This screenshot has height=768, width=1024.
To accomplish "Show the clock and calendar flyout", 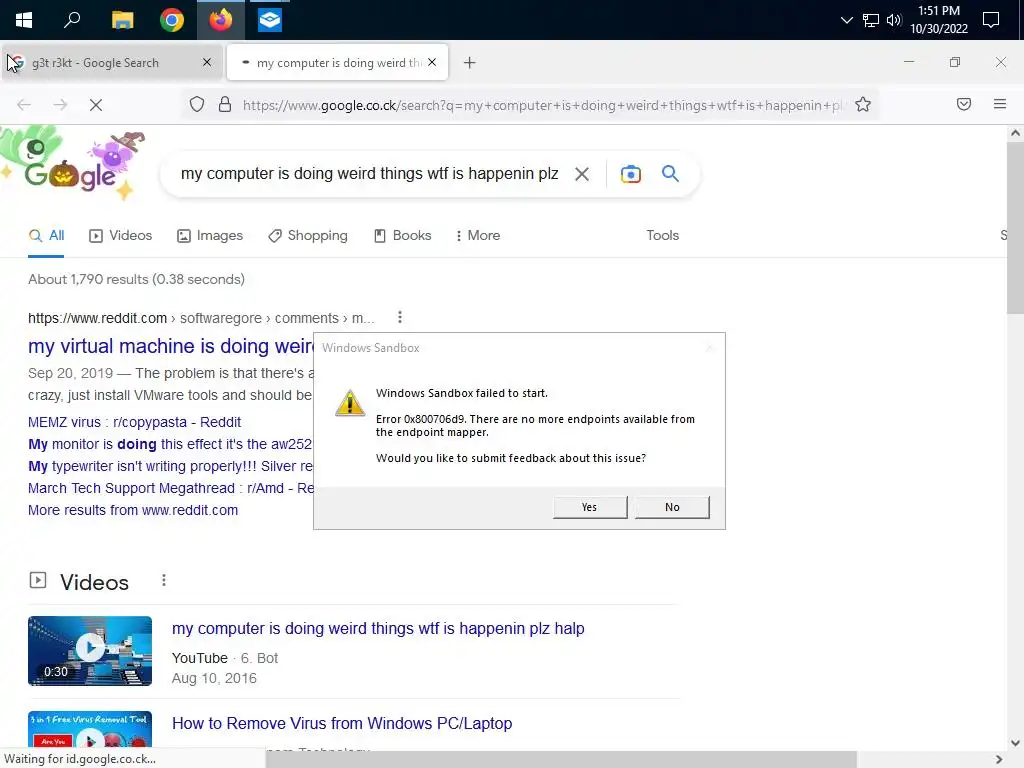I will pyautogui.click(x=938, y=20).
